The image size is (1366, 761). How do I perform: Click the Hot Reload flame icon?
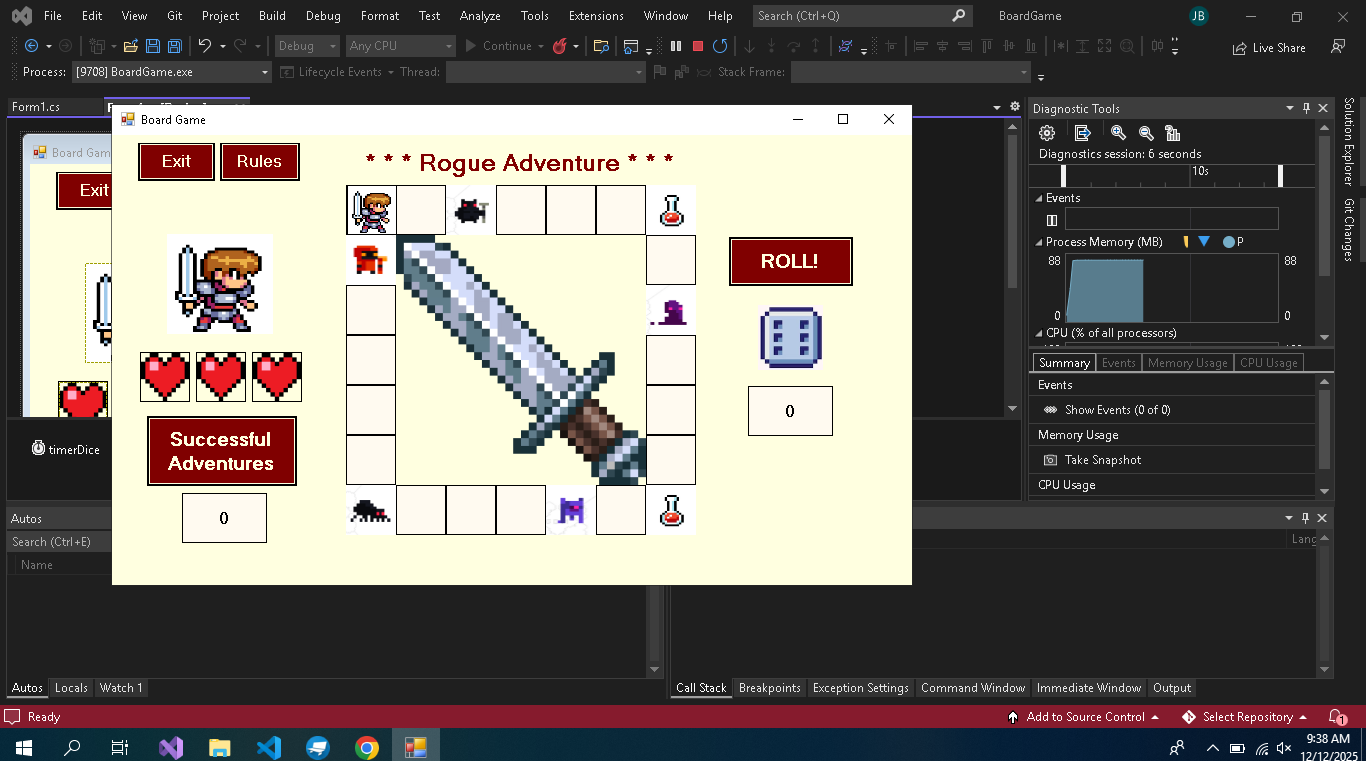pyautogui.click(x=560, y=46)
